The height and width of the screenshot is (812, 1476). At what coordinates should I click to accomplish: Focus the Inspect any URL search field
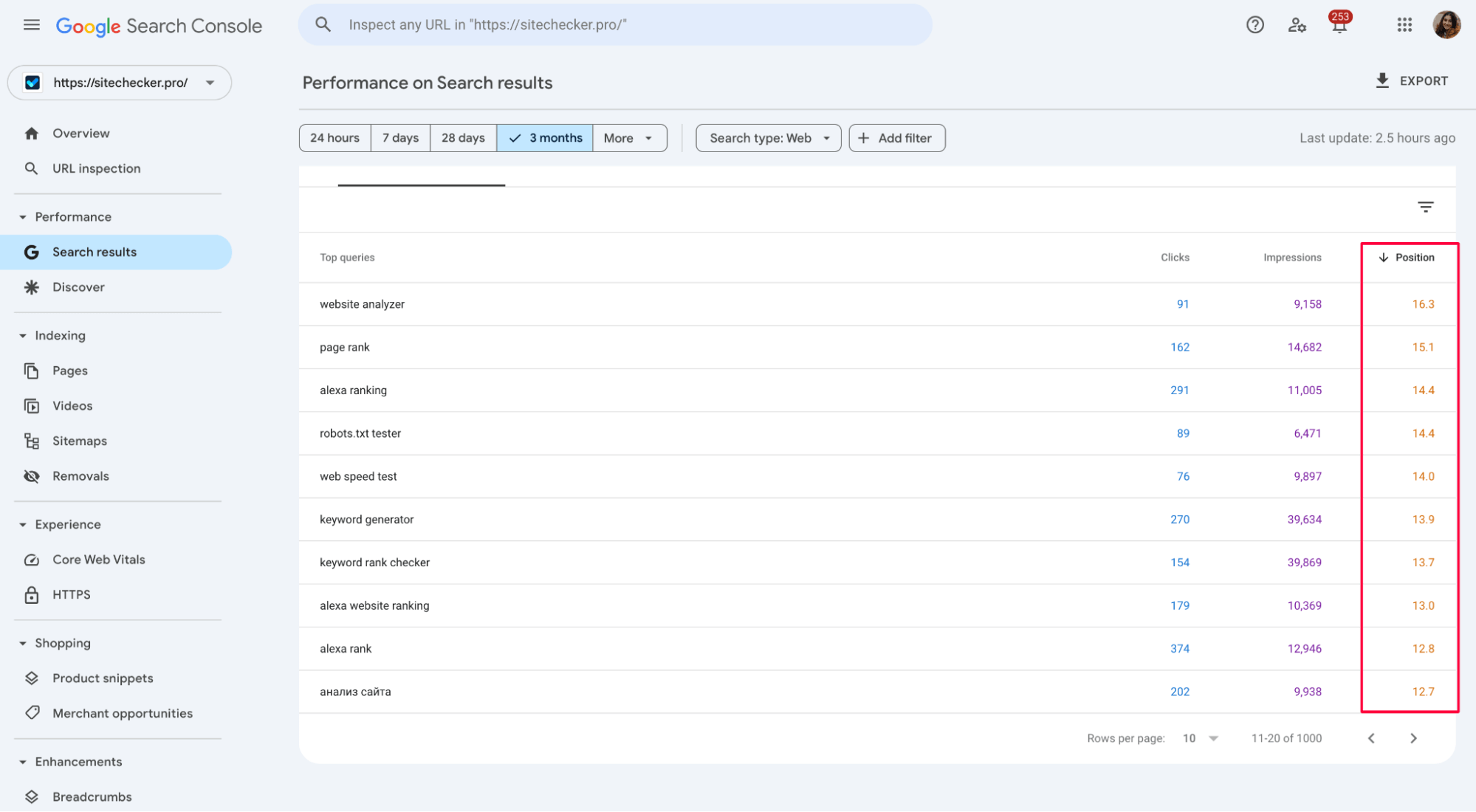tap(615, 24)
